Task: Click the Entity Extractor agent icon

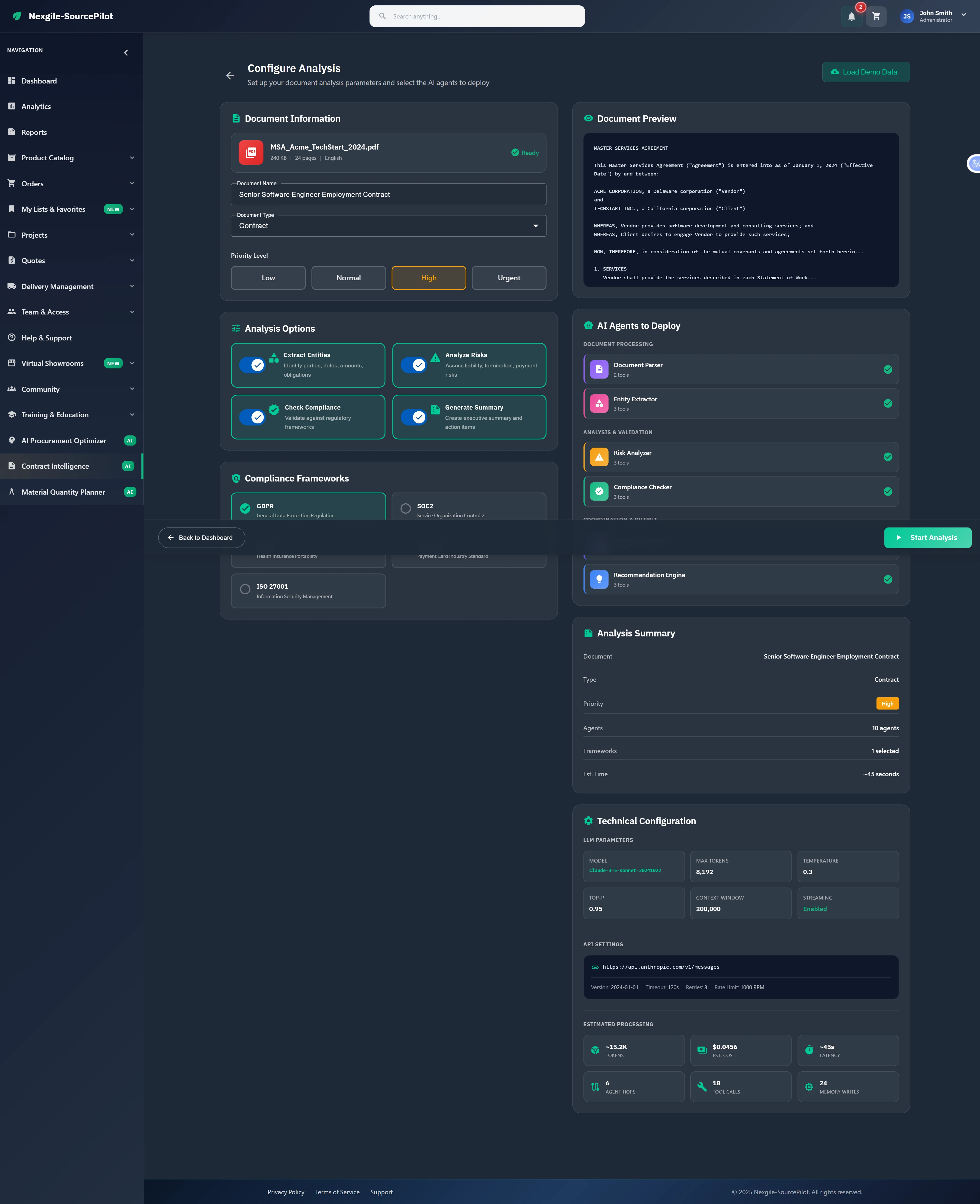Action: [x=598, y=403]
